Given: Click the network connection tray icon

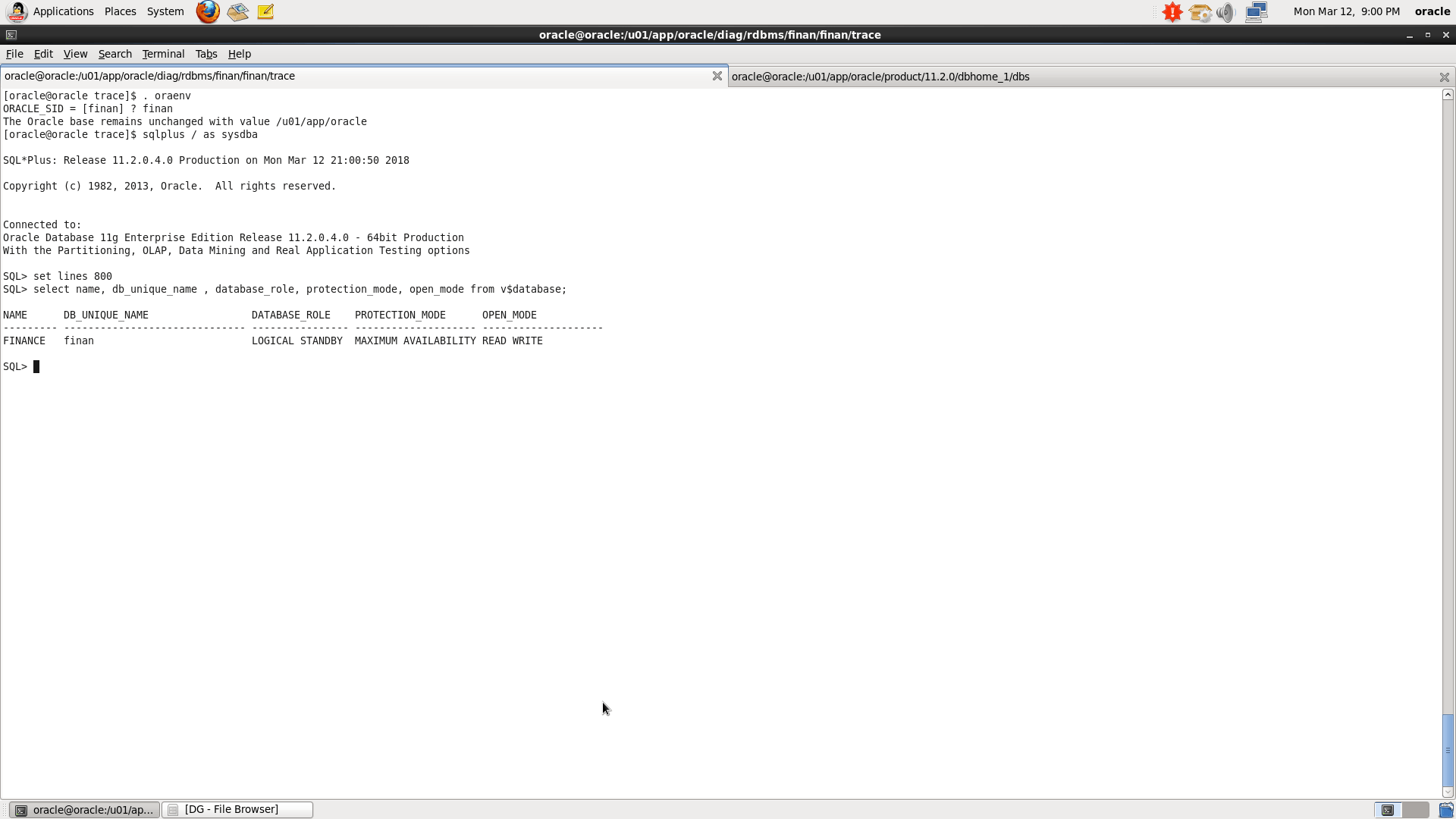Looking at the screenshot, I should coord(1256,11).
